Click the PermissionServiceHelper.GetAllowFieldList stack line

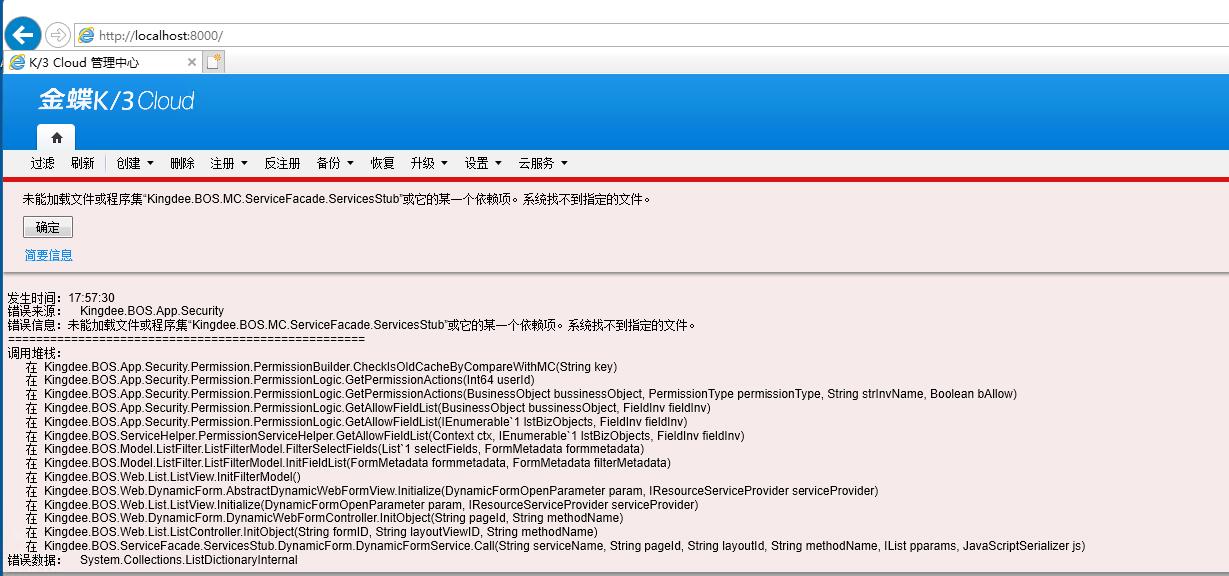(385, 436)
